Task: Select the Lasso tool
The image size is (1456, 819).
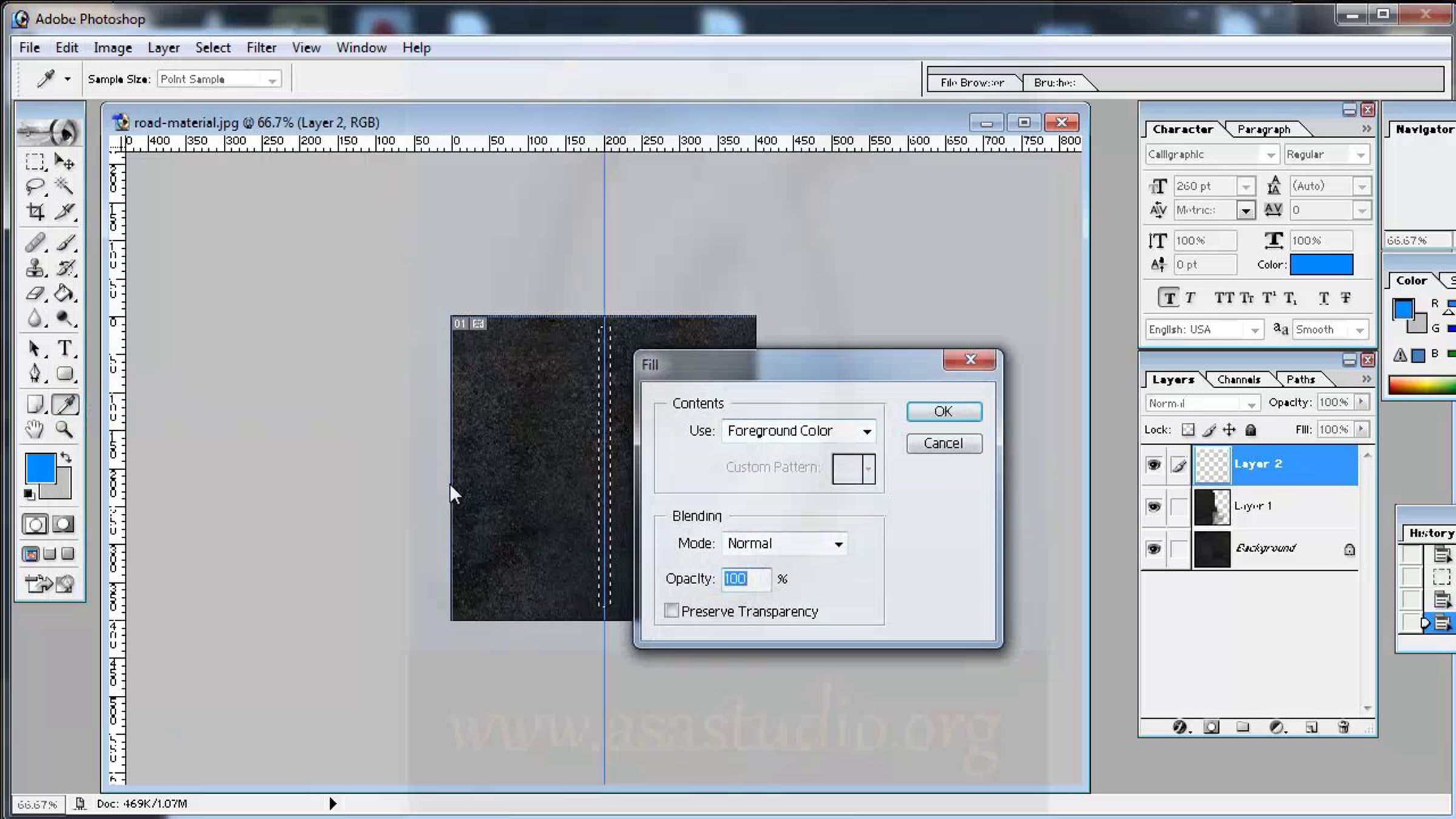Action: coord(35,186)
